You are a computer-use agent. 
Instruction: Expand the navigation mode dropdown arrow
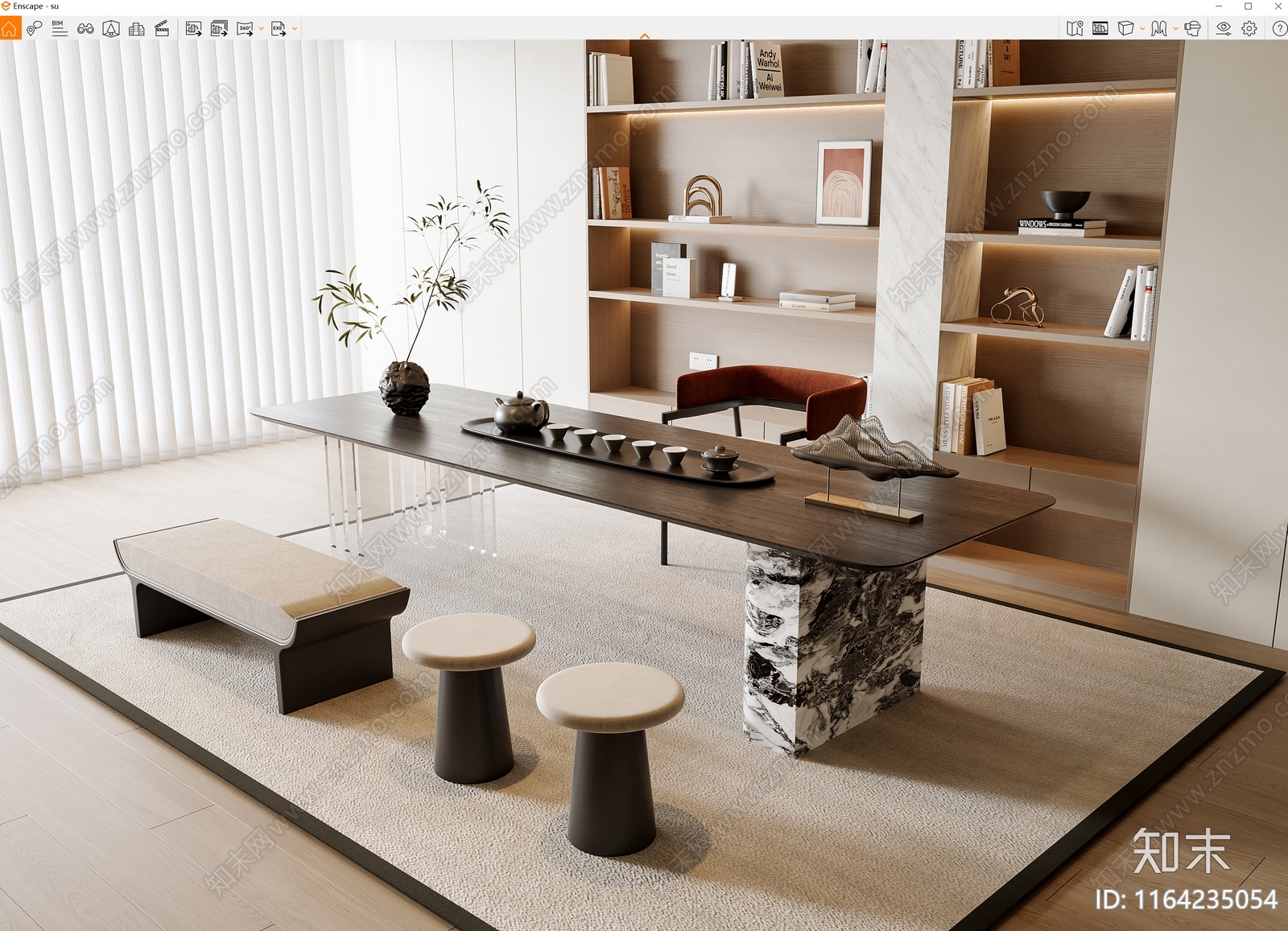pos(1175,29)
